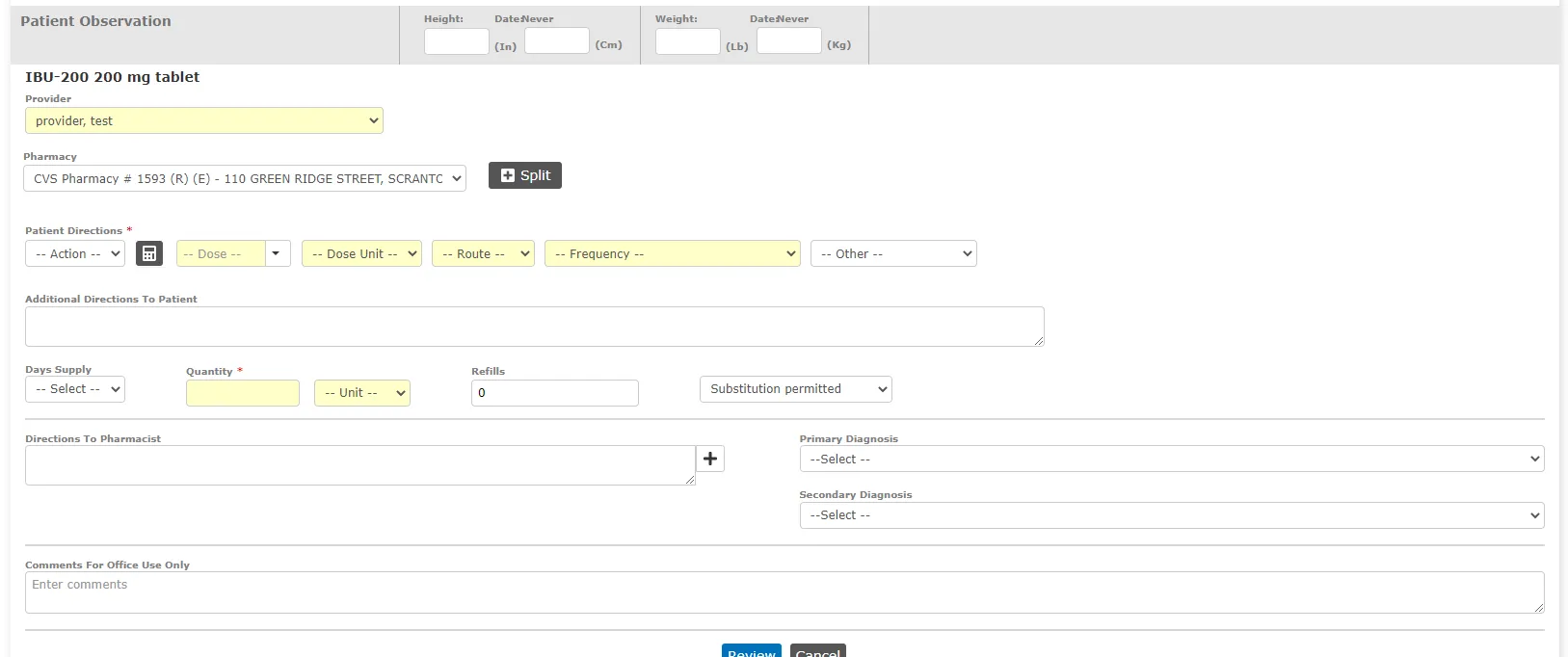Expand the Action dropdown in Patient Directions
Screen dimensions: 1568x657
pyautogui.click(x=75, y=253)
